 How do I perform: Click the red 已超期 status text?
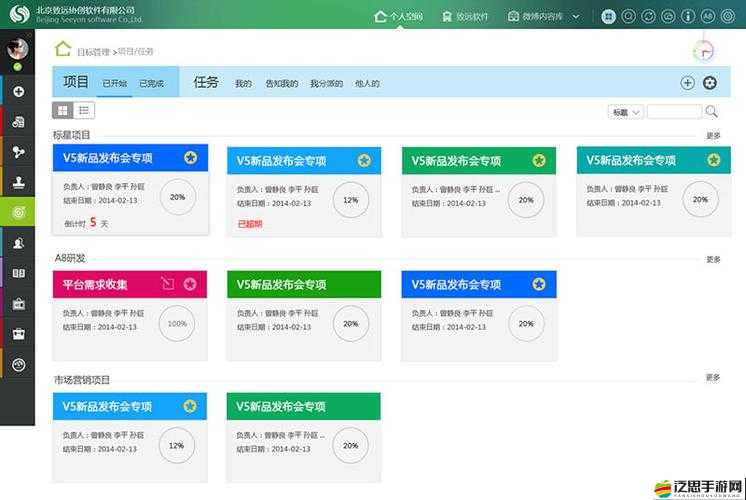(250, 224)
